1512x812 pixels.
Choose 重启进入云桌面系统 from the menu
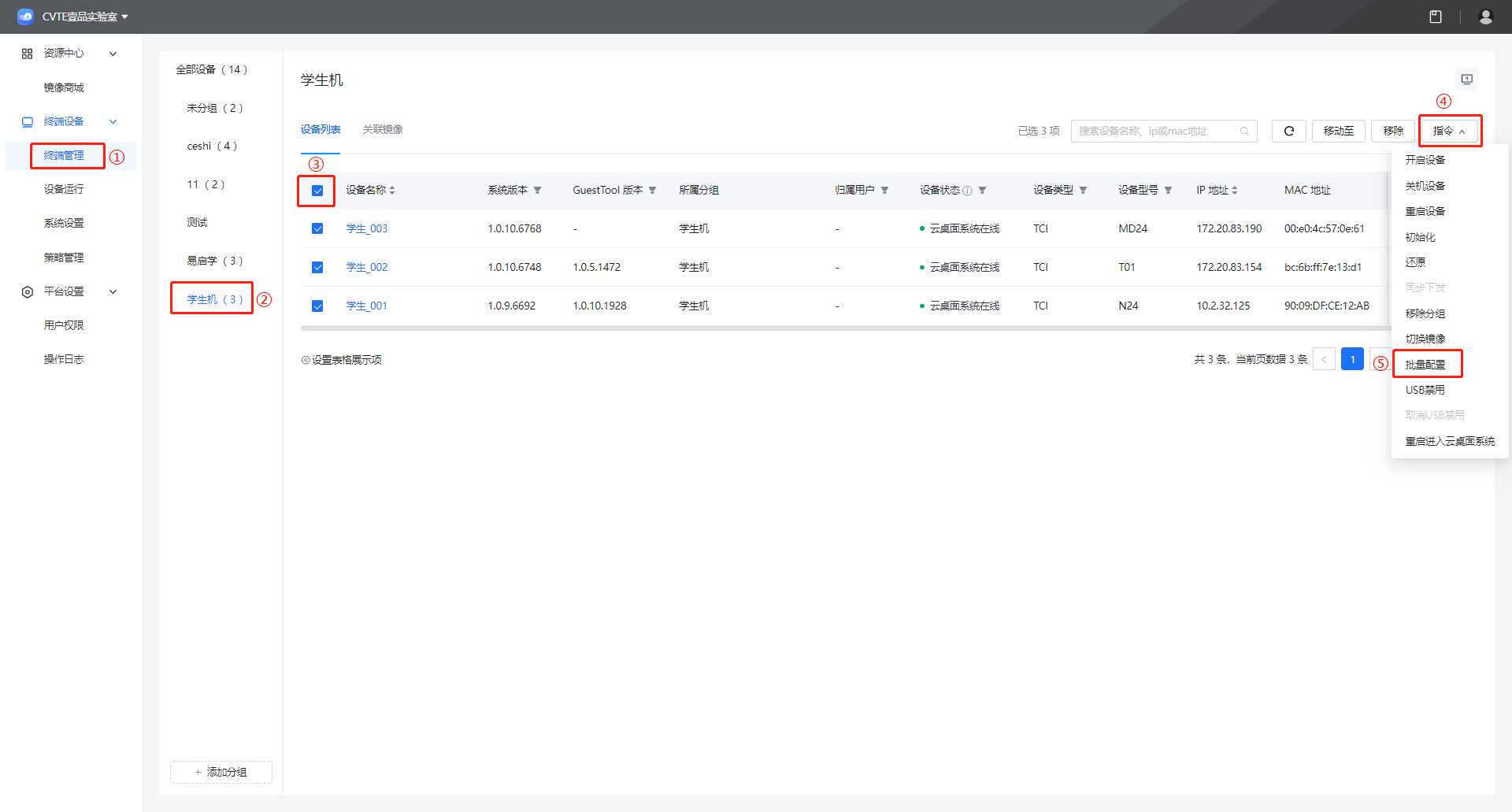1450,441
